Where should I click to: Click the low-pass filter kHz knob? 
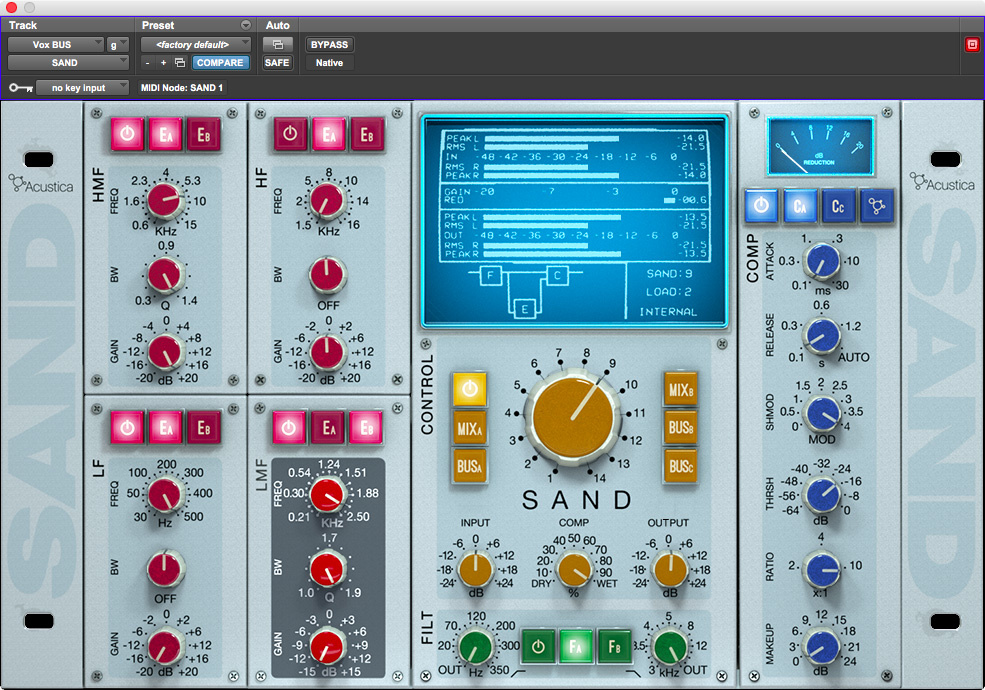pyautogui.click(x=670, y=647)
